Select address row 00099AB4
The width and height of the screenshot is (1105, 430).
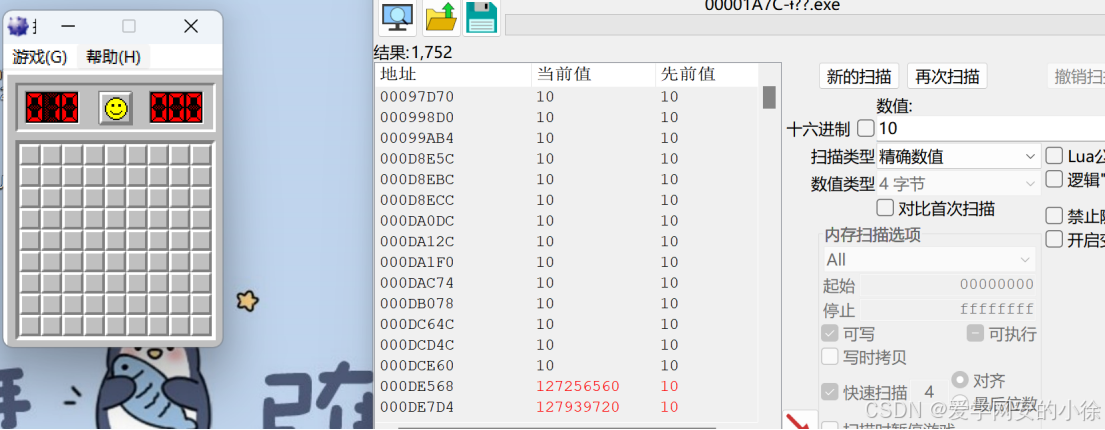click(567, 138)
